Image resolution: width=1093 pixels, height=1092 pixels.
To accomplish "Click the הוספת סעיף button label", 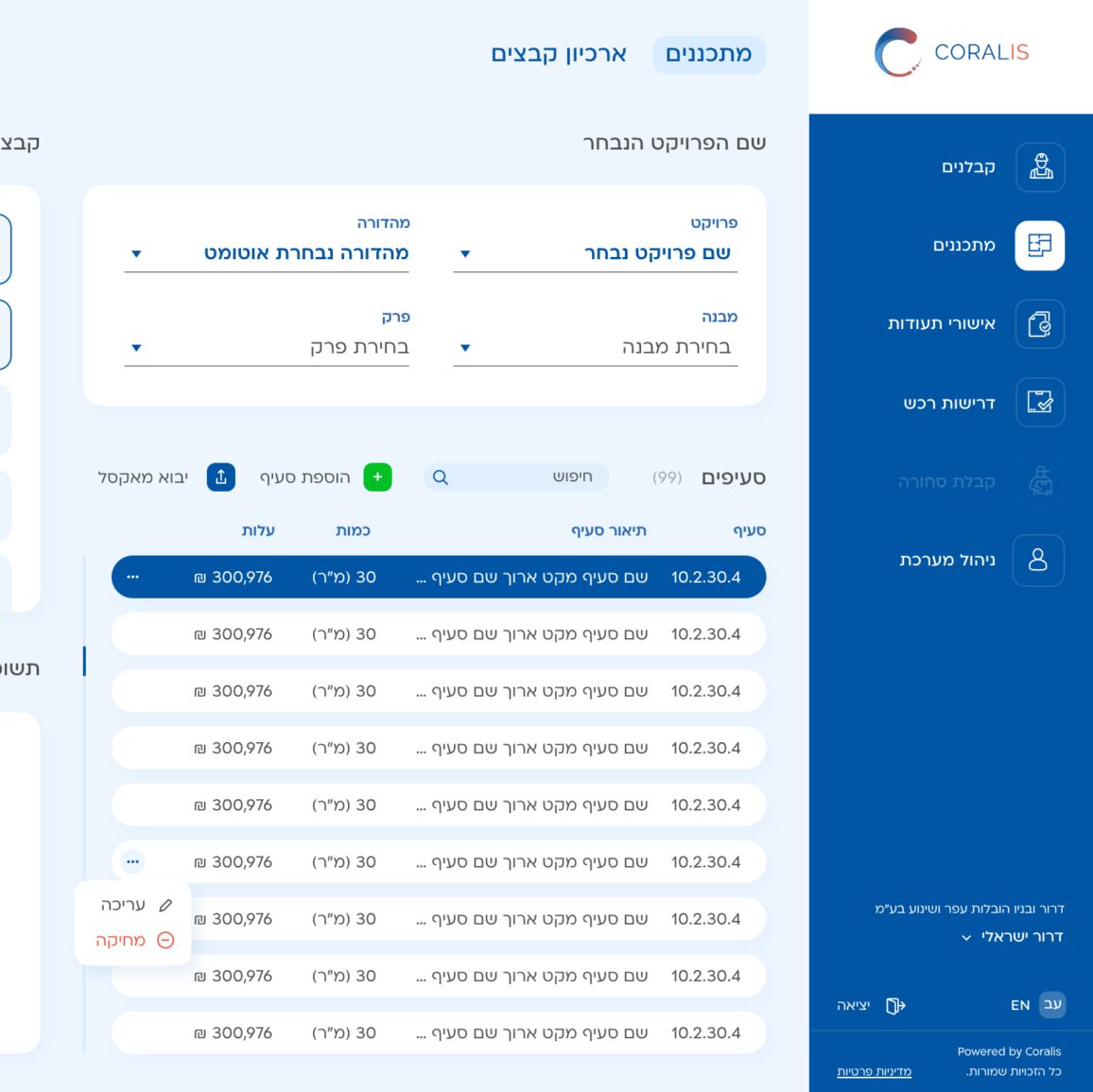I will [304, 477].
